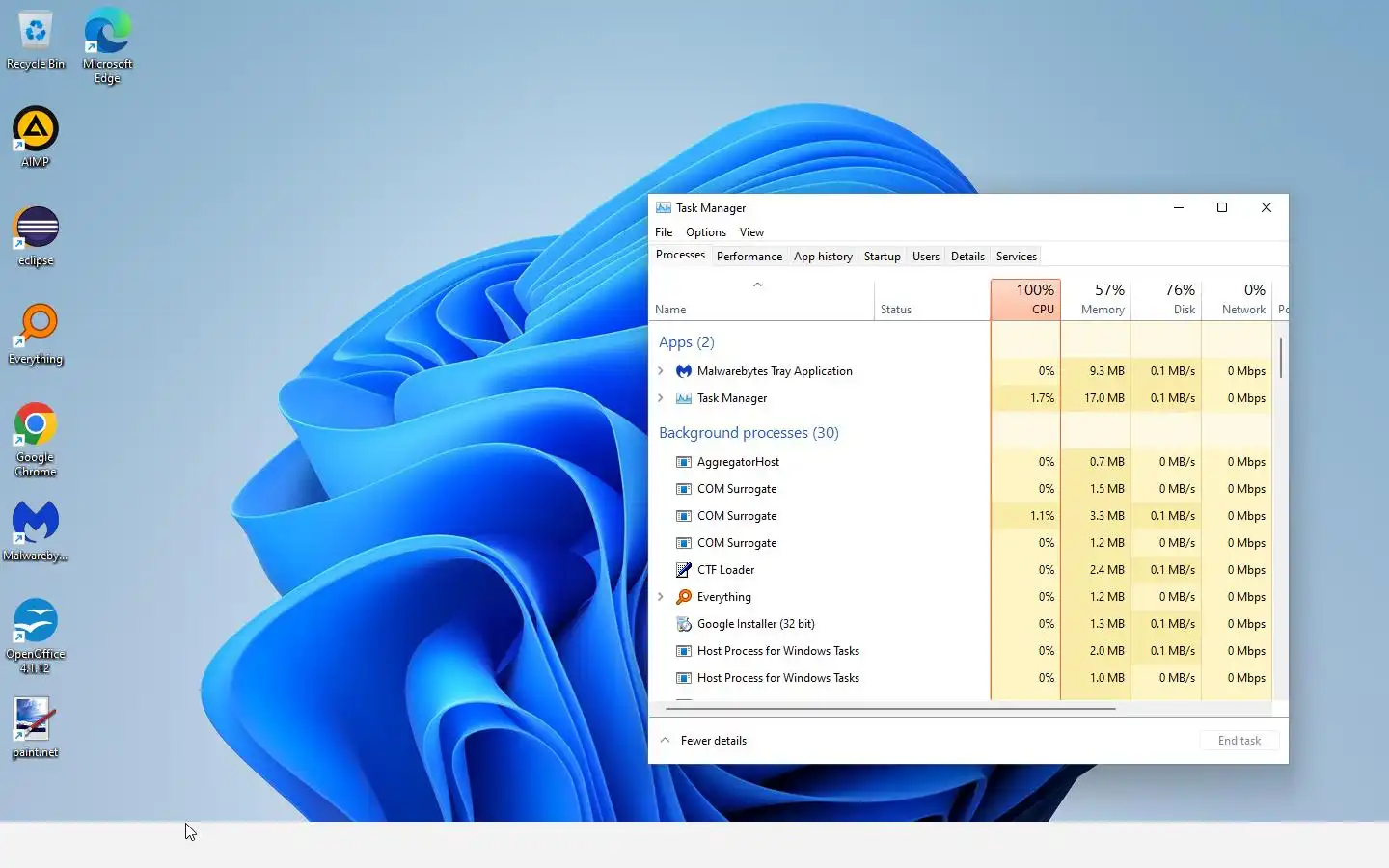Select the OpenOffice 4.1.12 desktop shortcut
This screenshot has height=868, width=1389.
pos(36,636)
